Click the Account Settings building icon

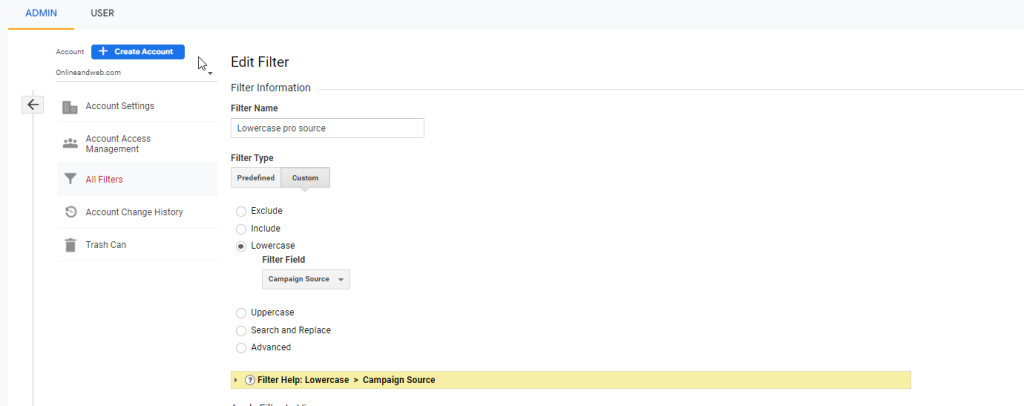[70, 107]
